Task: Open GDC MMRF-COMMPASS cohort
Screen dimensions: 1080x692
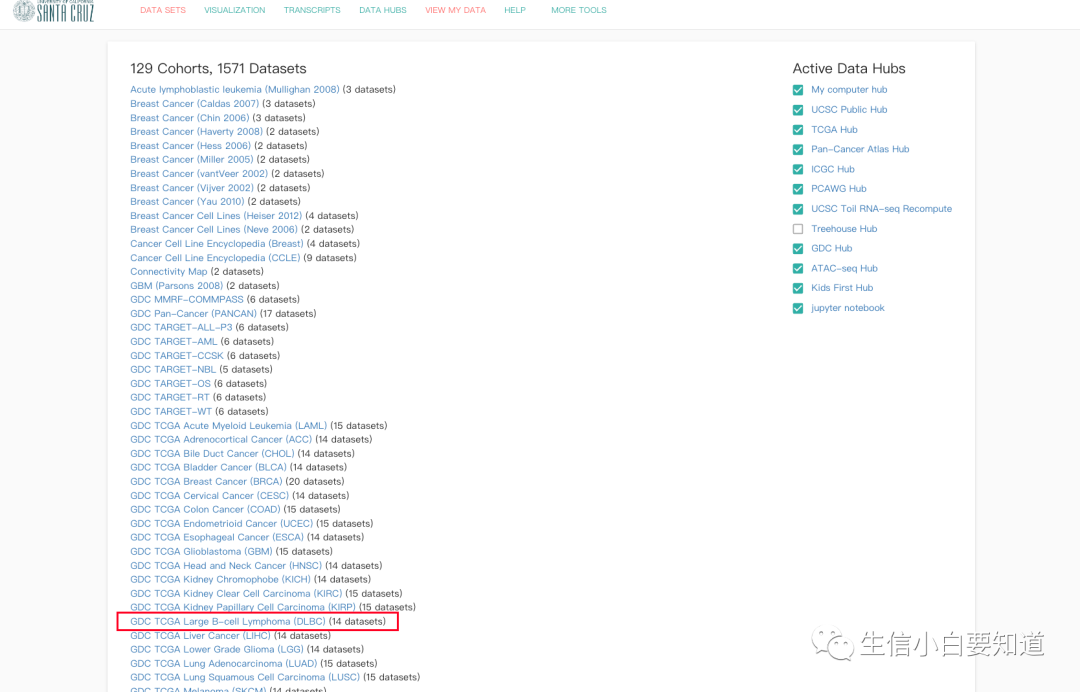Action: coord(187,300)
